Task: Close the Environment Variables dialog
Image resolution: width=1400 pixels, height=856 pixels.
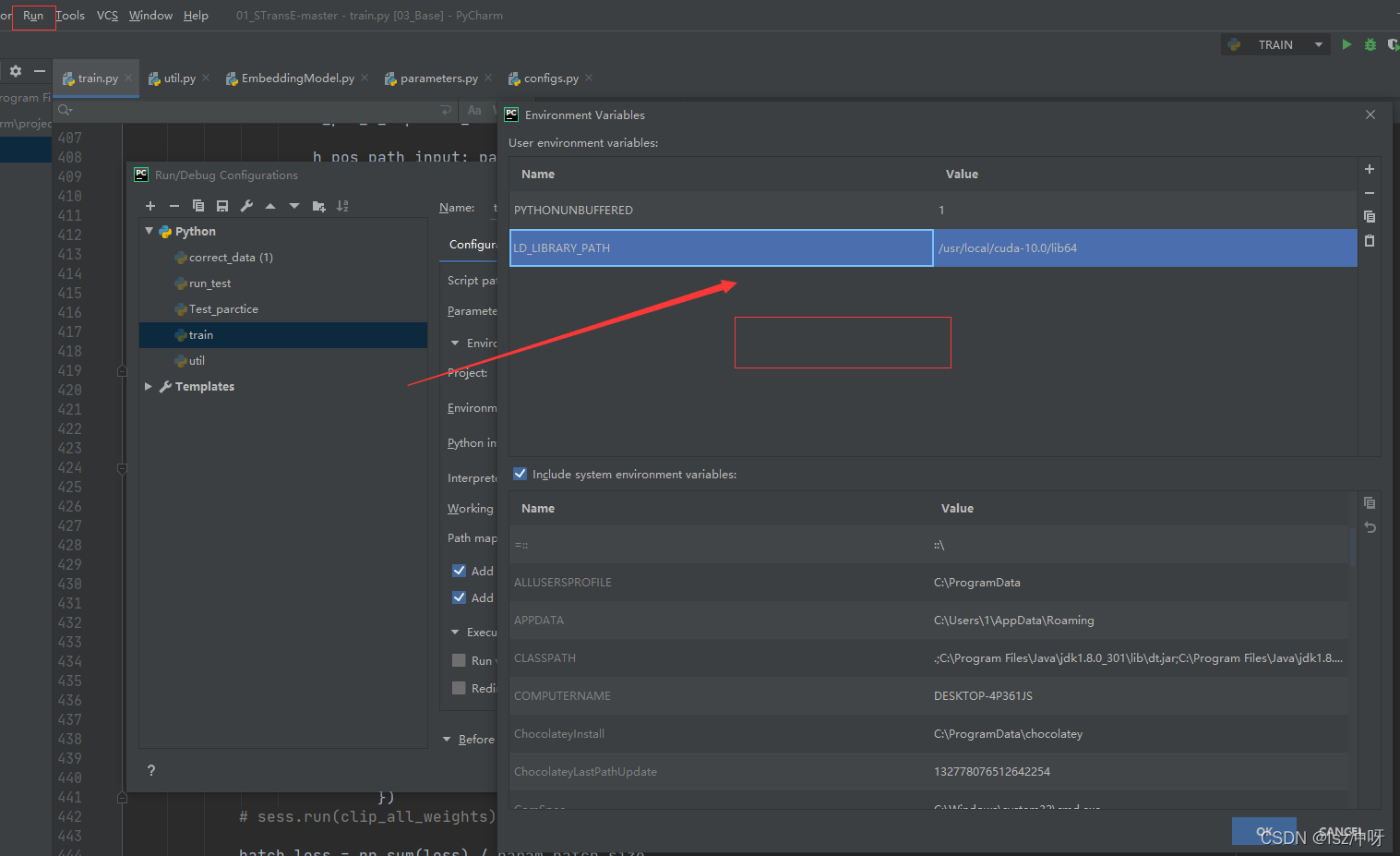Action: pyautogui.click(x=1370, y=115)
